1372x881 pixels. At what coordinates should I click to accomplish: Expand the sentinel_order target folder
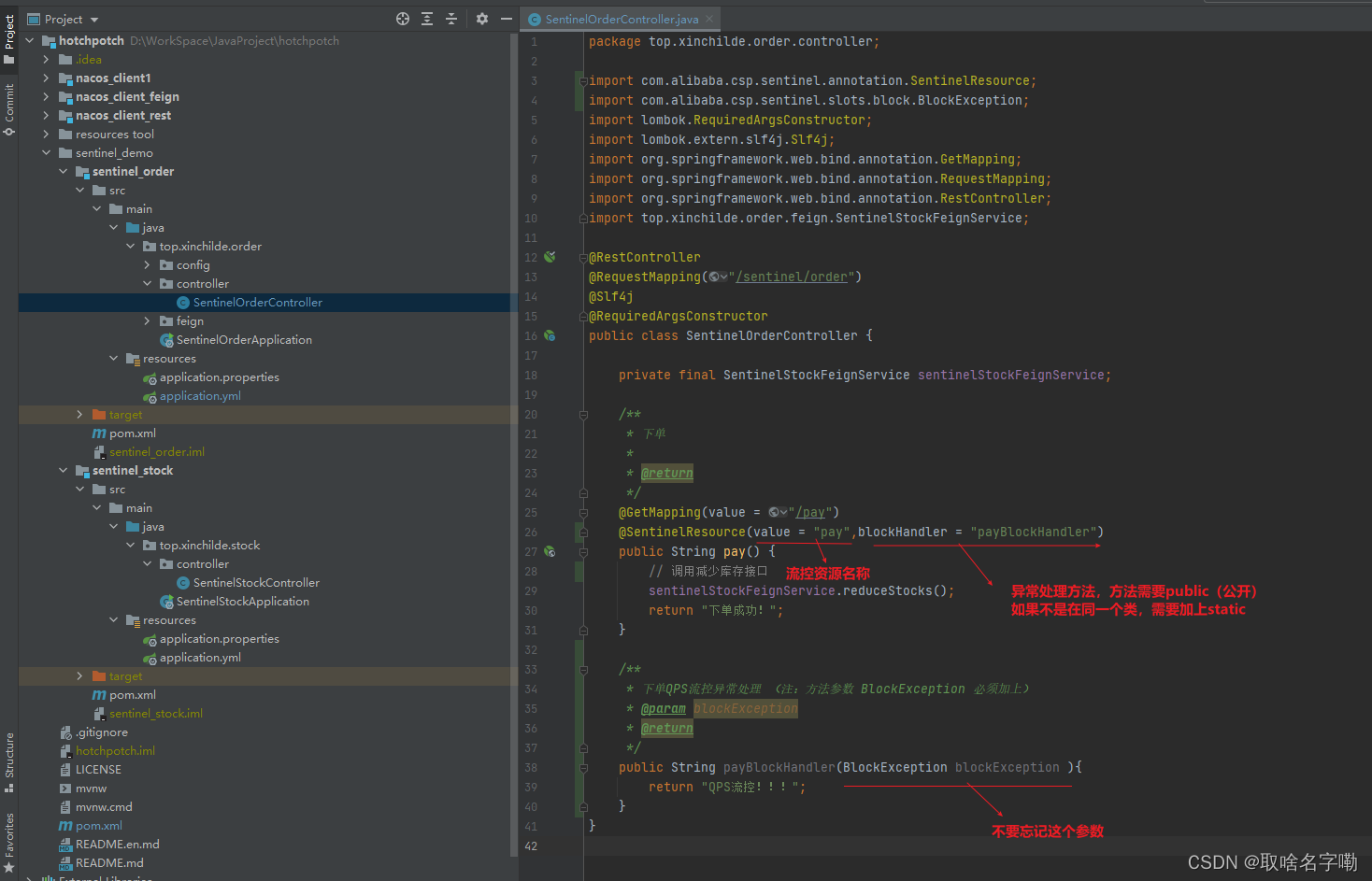(x=79, y=415)
